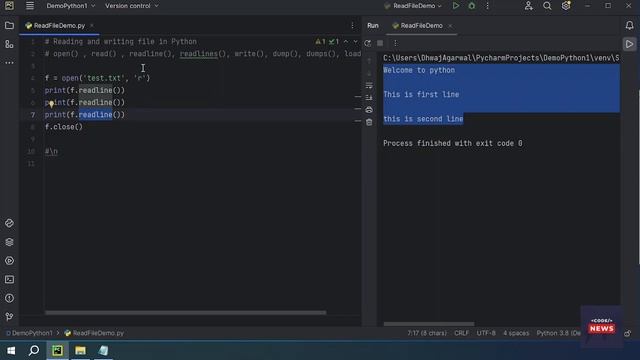Open the Git version control tool window
This screenshot has height=360, width=640.
click(9, 317)
